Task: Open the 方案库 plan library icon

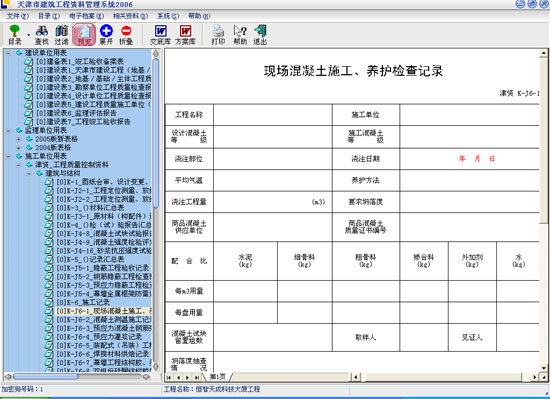Action: pos(185,35)
